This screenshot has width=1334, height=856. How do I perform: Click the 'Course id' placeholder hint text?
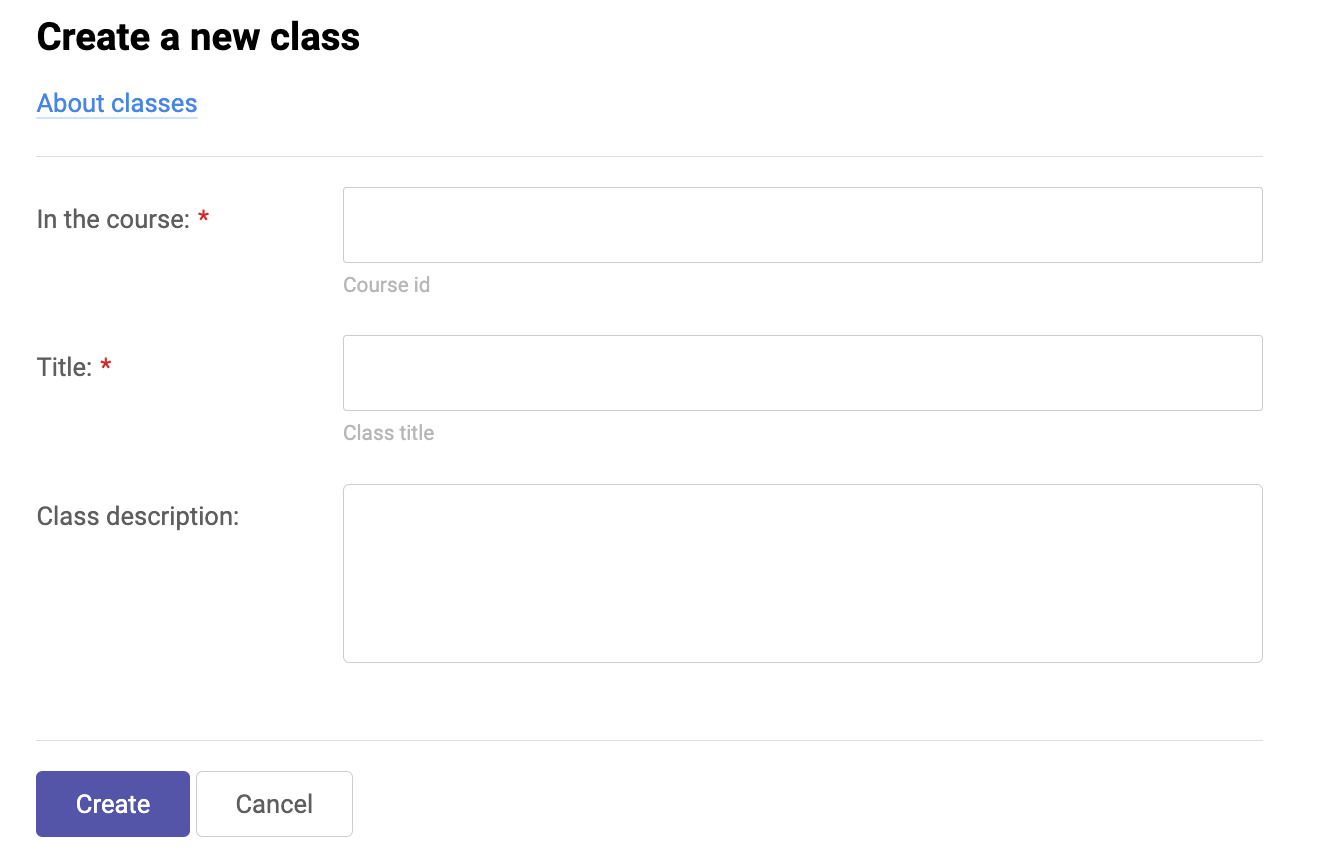(x=386, y=284)
